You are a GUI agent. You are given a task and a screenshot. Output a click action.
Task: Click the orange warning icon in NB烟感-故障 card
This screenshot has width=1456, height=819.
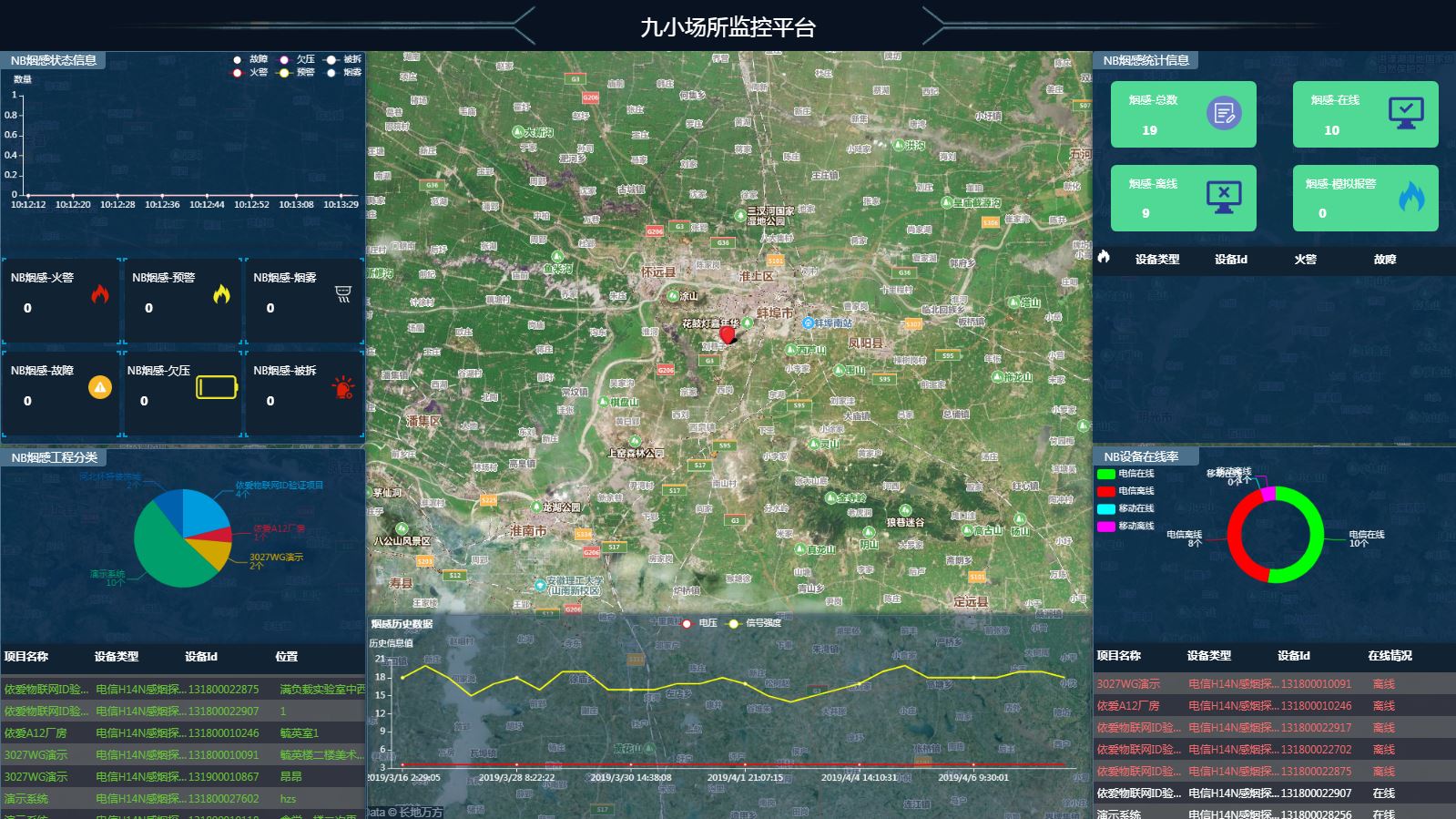pos(99,387)
